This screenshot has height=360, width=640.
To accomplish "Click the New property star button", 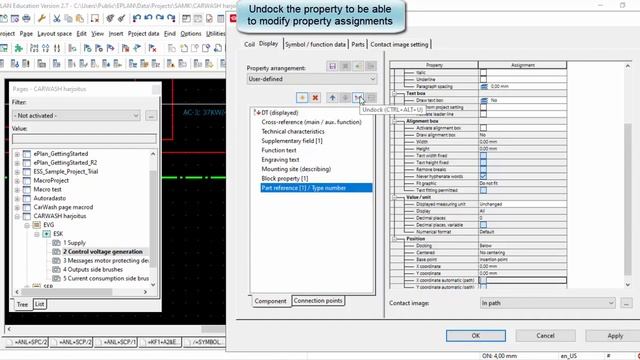I will tap(302, 98).
